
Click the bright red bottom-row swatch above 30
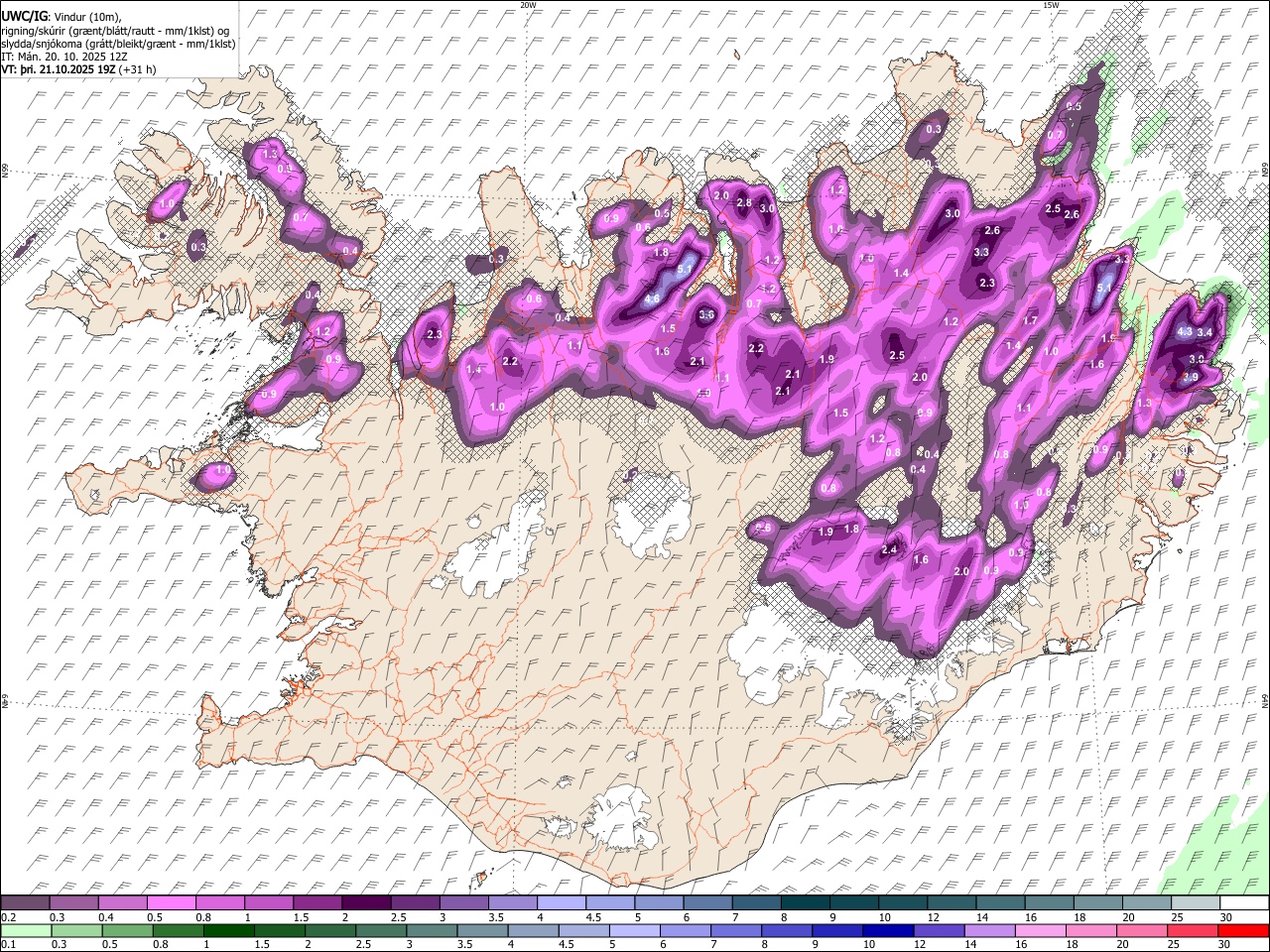[1242, 930]
